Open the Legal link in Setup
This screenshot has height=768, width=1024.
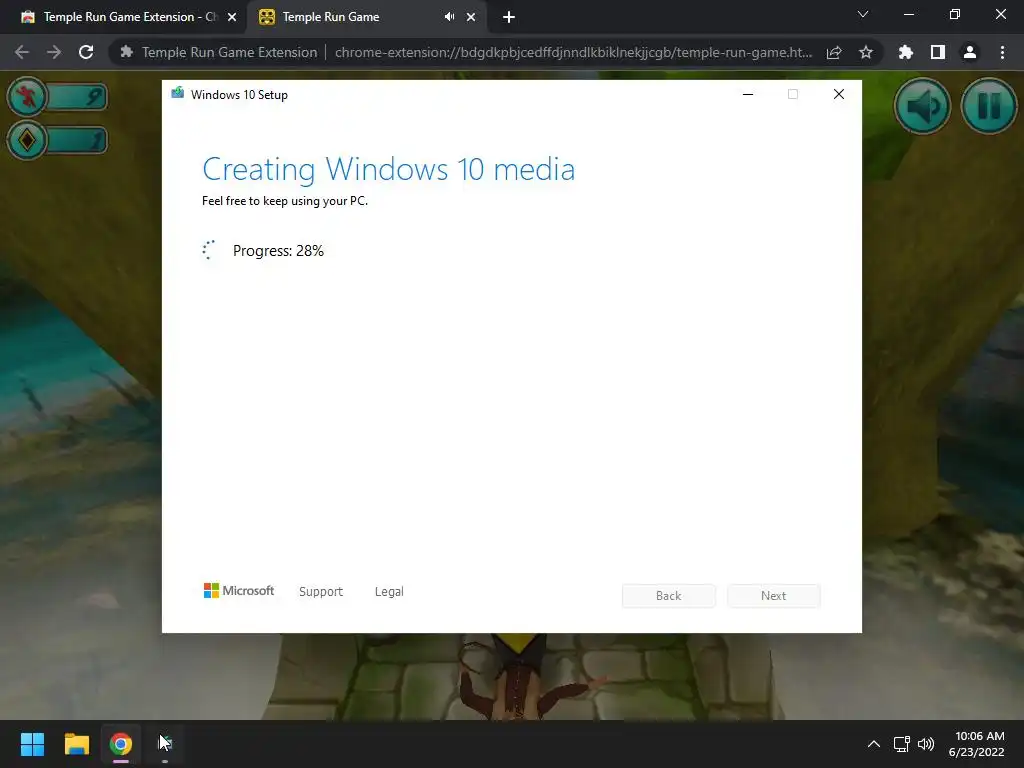click(389, 592)
